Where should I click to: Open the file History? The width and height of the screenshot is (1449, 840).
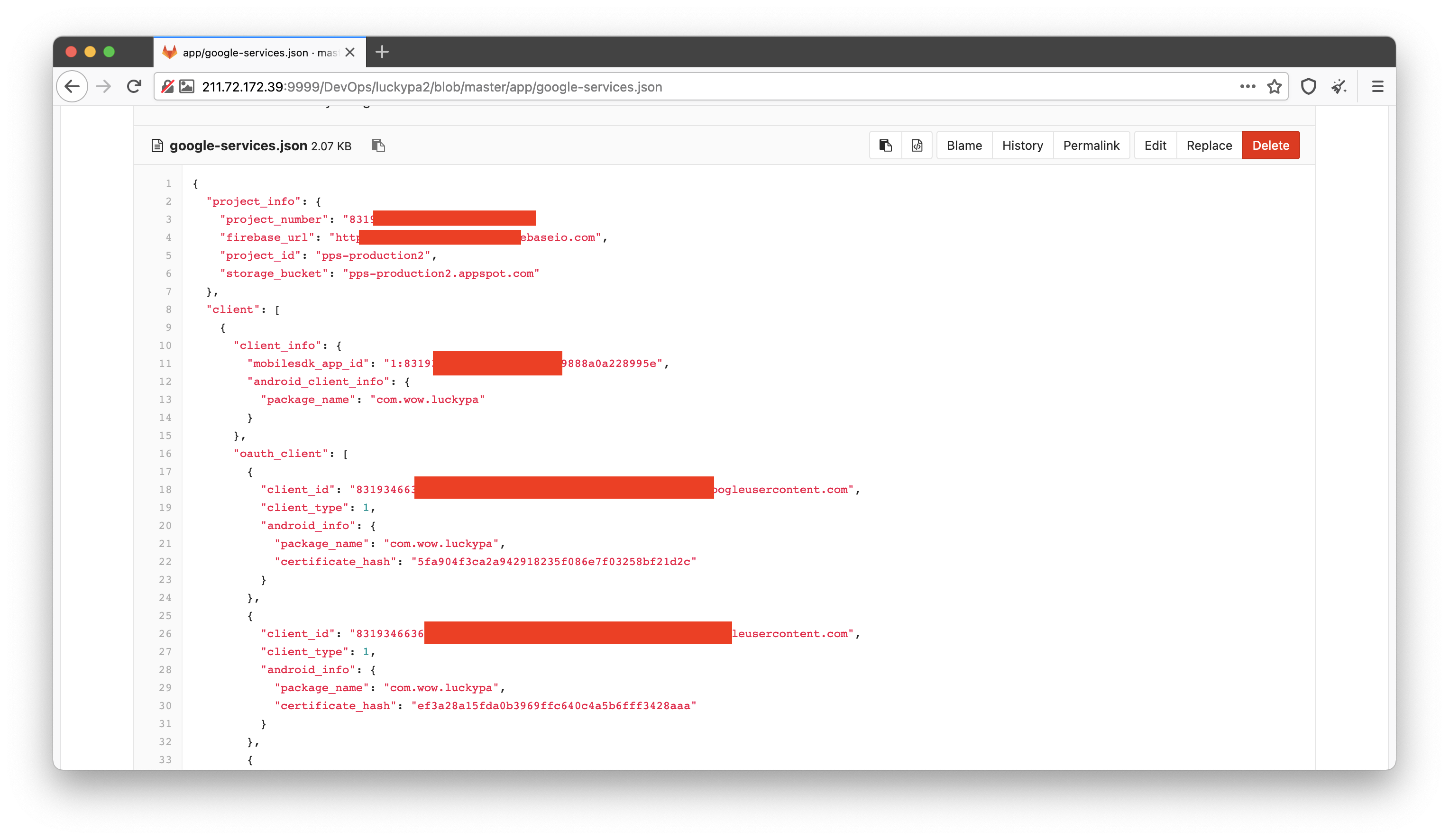1022,146
